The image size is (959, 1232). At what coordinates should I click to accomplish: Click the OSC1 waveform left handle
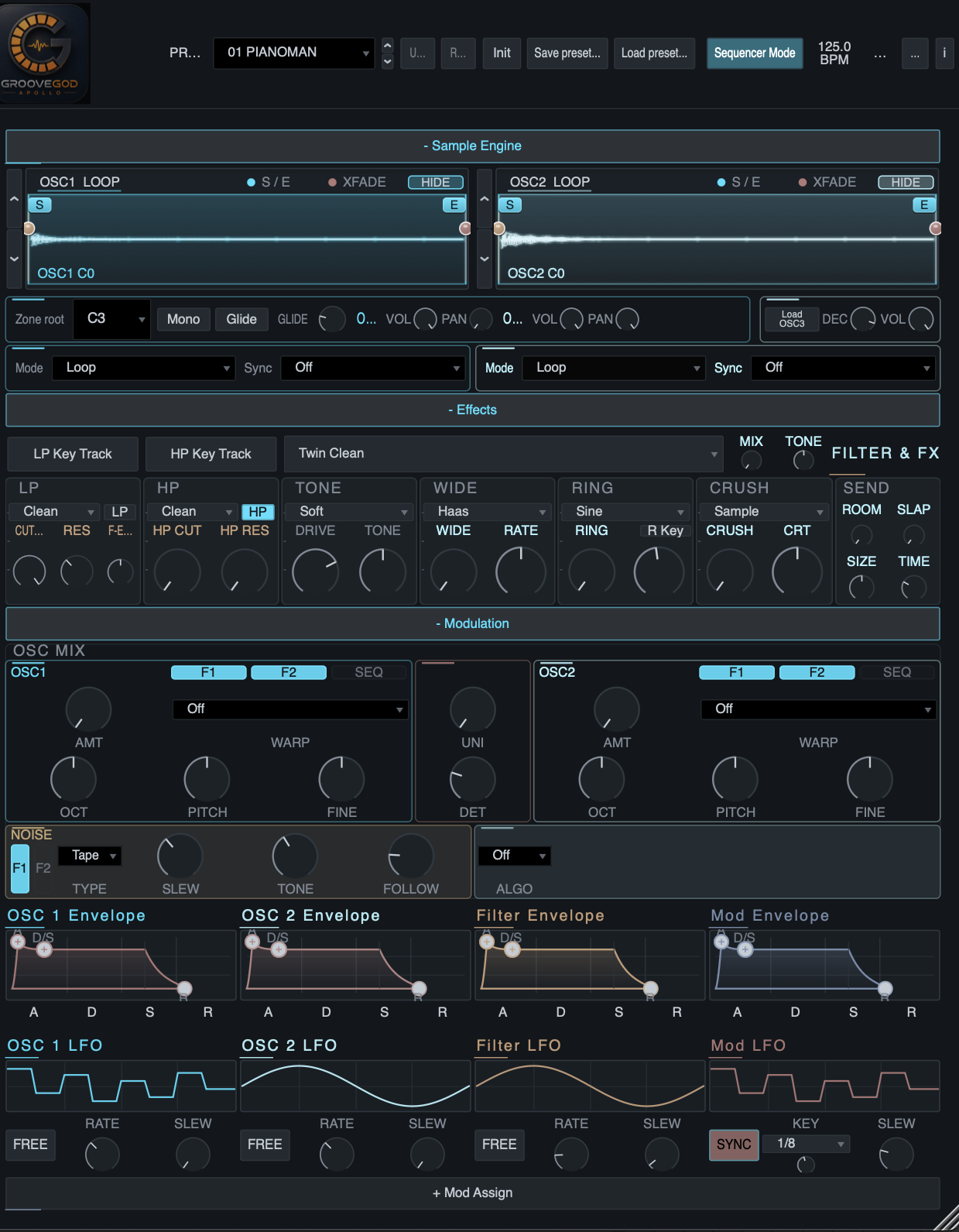coord(29,228)
